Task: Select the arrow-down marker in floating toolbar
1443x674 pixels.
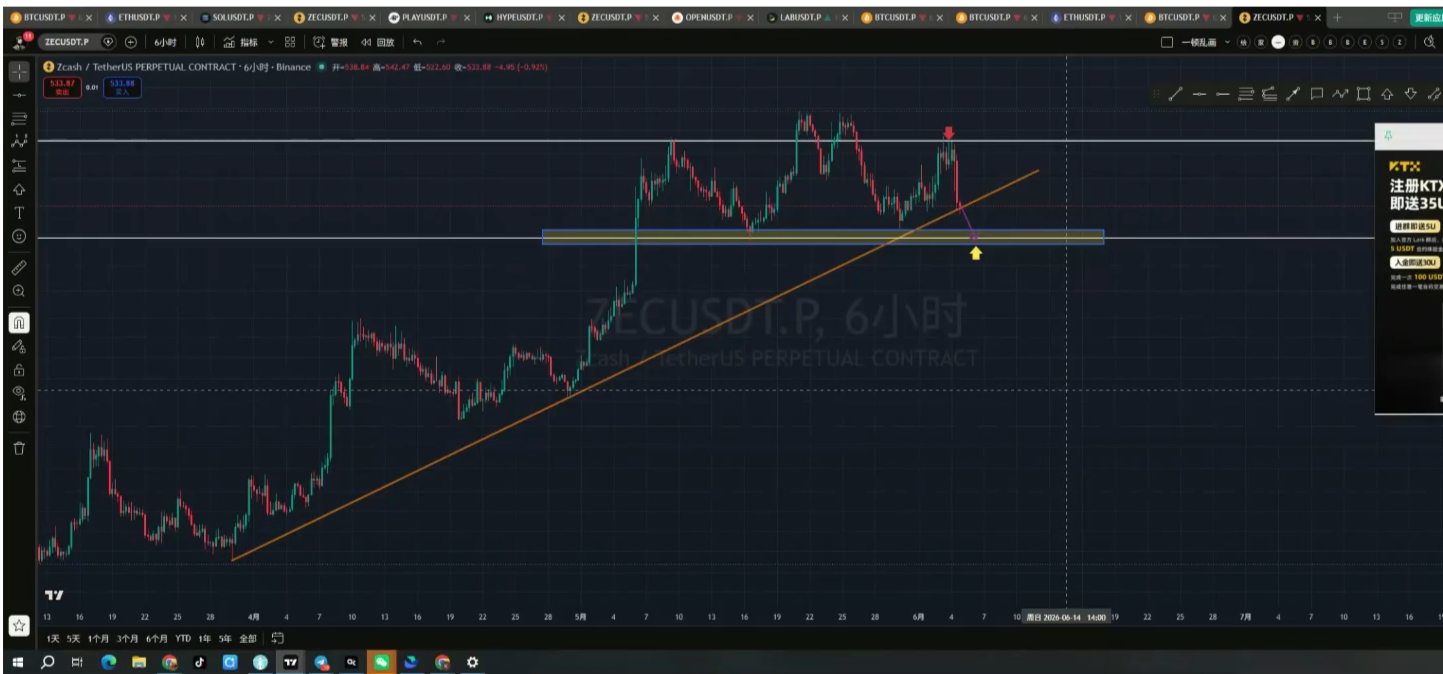Action: [1410, 94]
